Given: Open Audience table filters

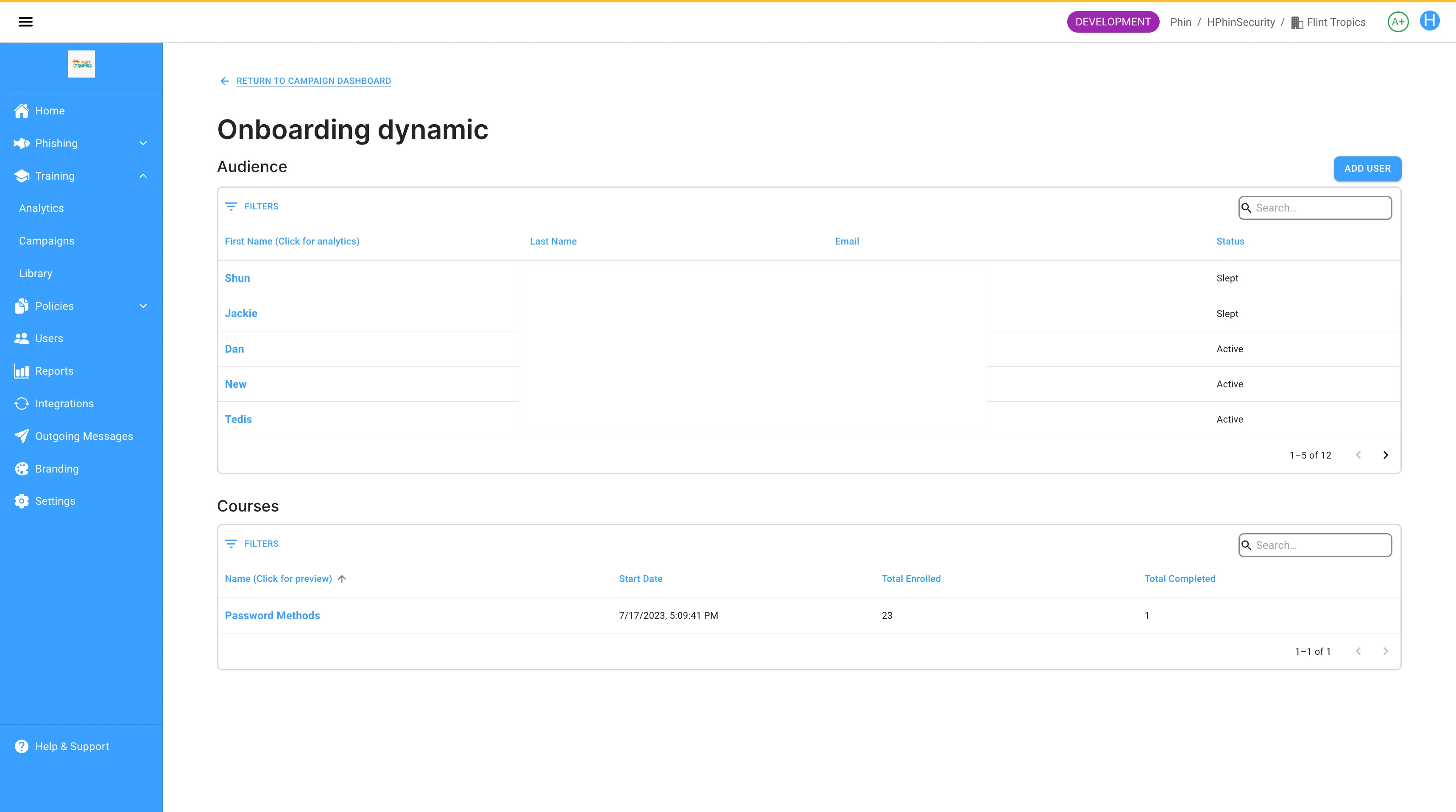Looking at the screenshot, I should tap(252, 206).
